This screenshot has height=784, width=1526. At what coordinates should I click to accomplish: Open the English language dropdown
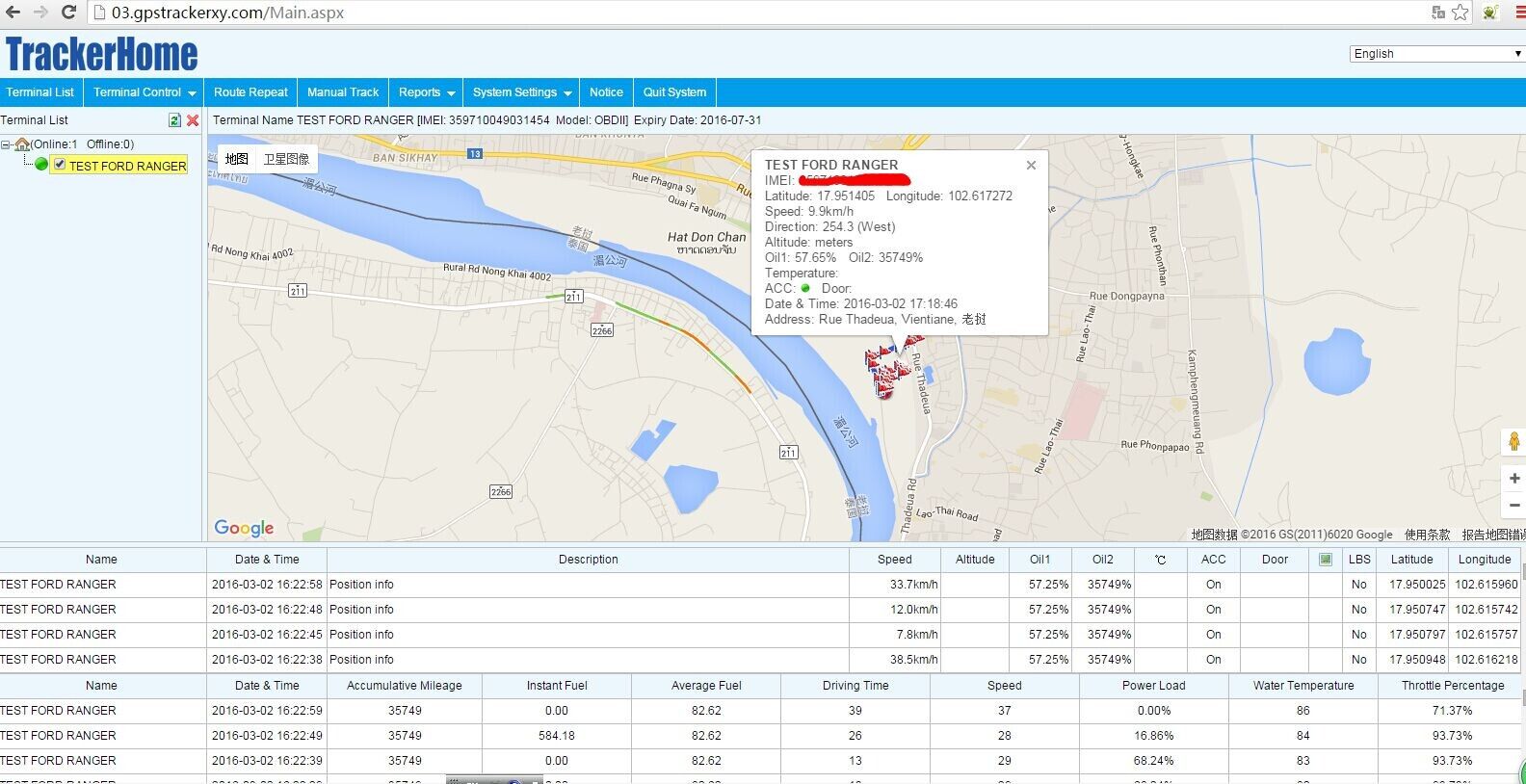click(x=1436, y=54)
